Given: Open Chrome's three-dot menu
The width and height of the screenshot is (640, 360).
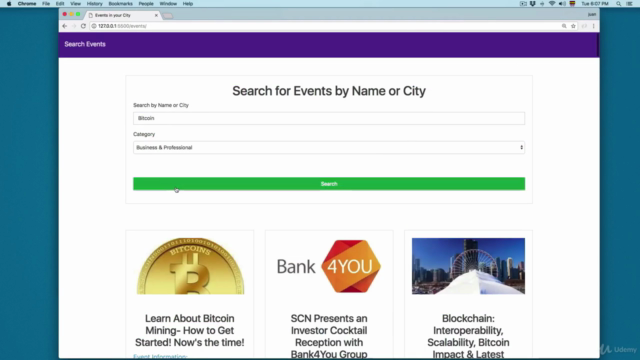Looking at the screenshot, I should tap(593, 26).
